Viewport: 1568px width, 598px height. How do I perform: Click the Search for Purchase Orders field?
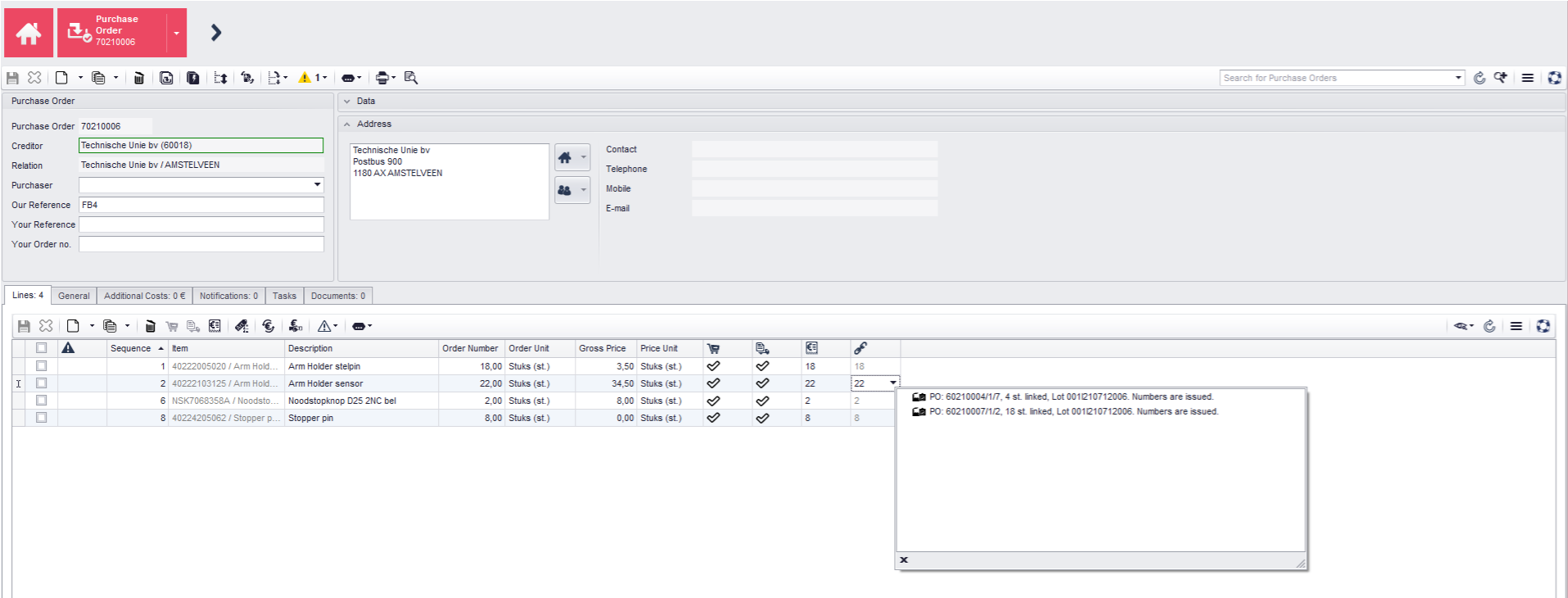point(1336,78)
